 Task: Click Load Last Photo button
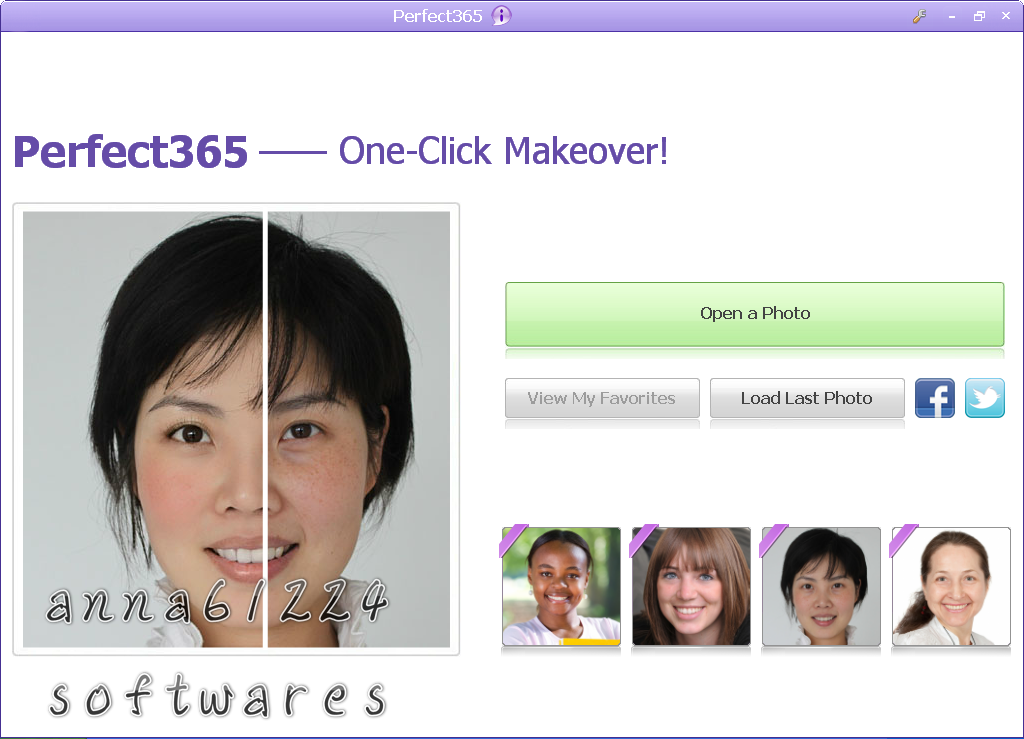click(807, 398)
